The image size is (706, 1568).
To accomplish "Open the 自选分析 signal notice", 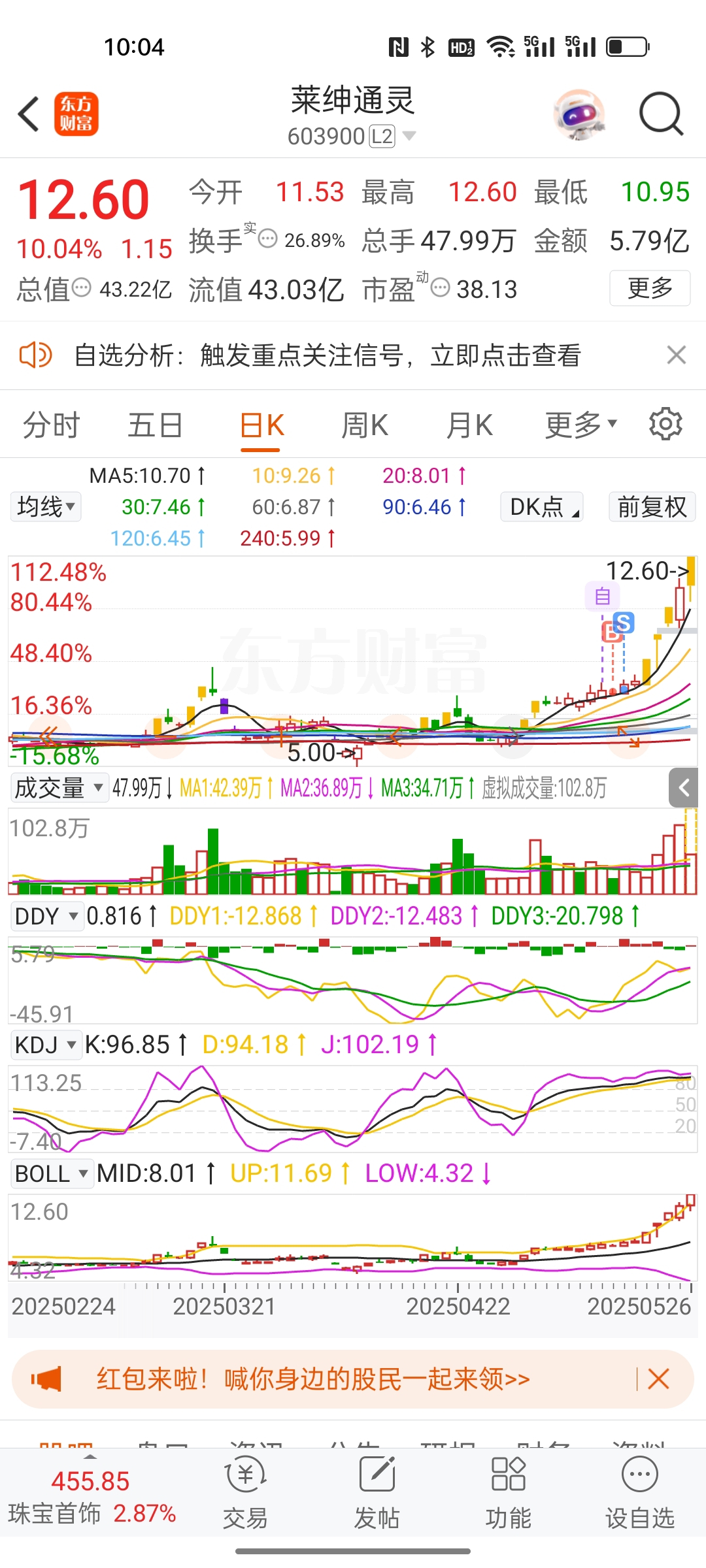I will [328, 355].
